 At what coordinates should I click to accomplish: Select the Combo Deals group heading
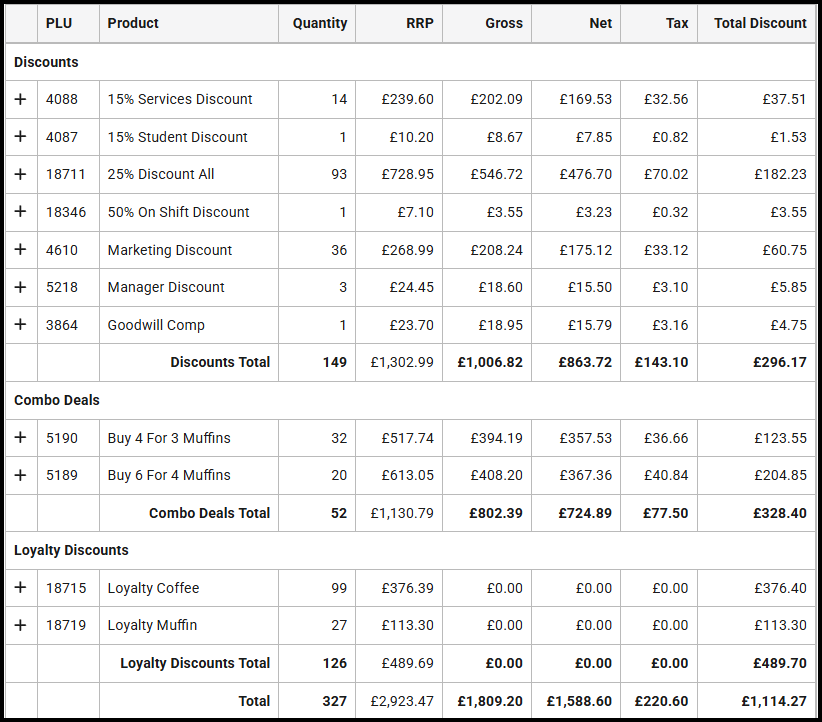pyautogui.click(x=57, y=400)
